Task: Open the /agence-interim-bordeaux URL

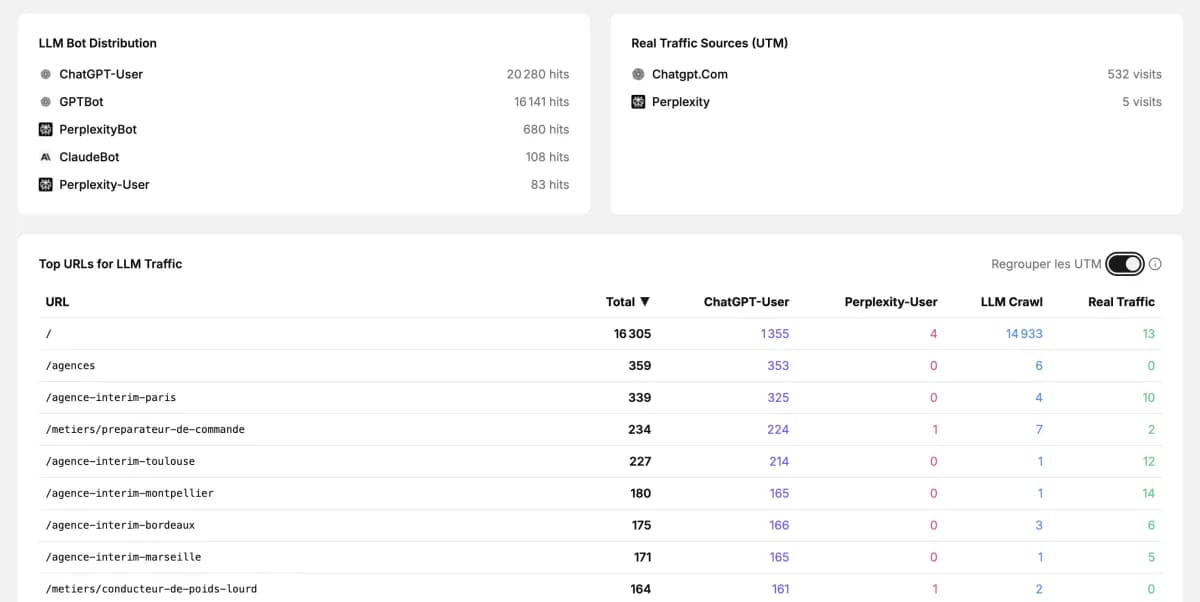Action: [120, 525]
